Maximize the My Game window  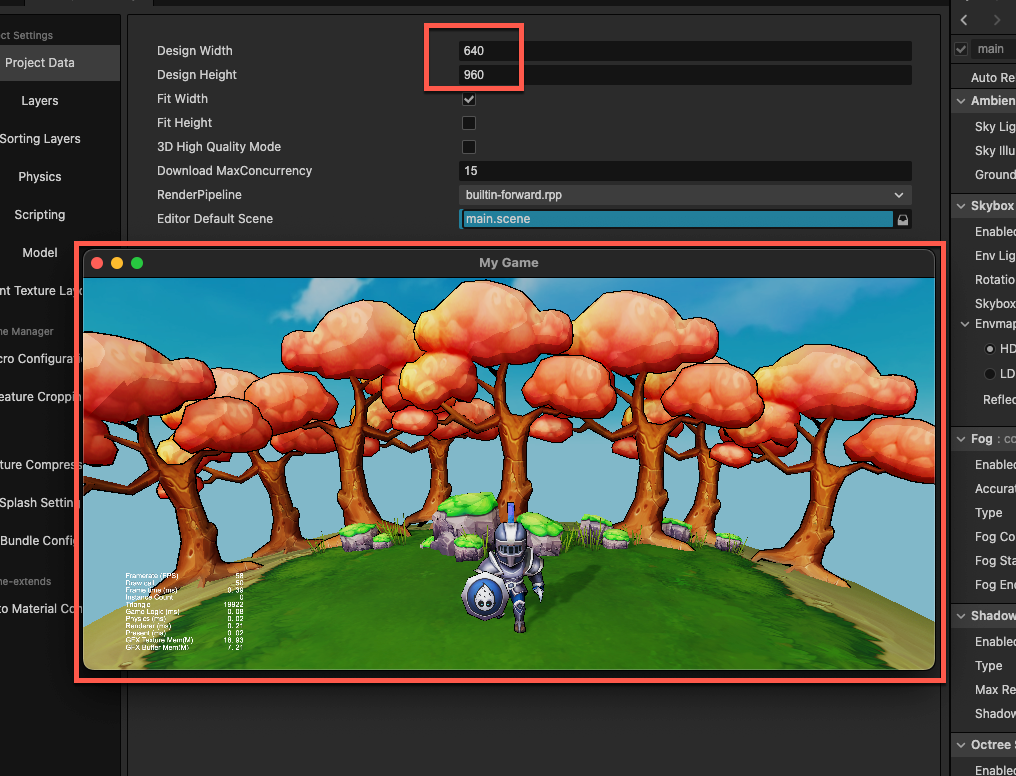tap(137, 263)
